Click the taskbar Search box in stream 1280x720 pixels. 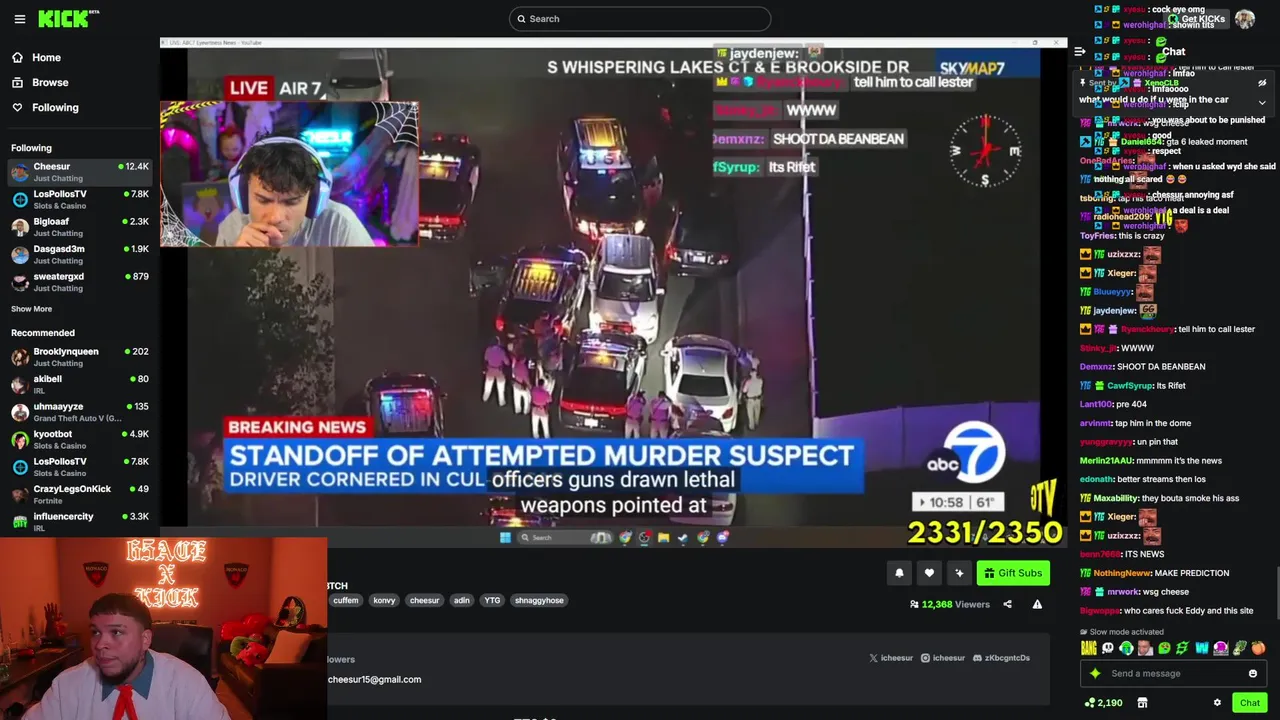click(565, 537)
